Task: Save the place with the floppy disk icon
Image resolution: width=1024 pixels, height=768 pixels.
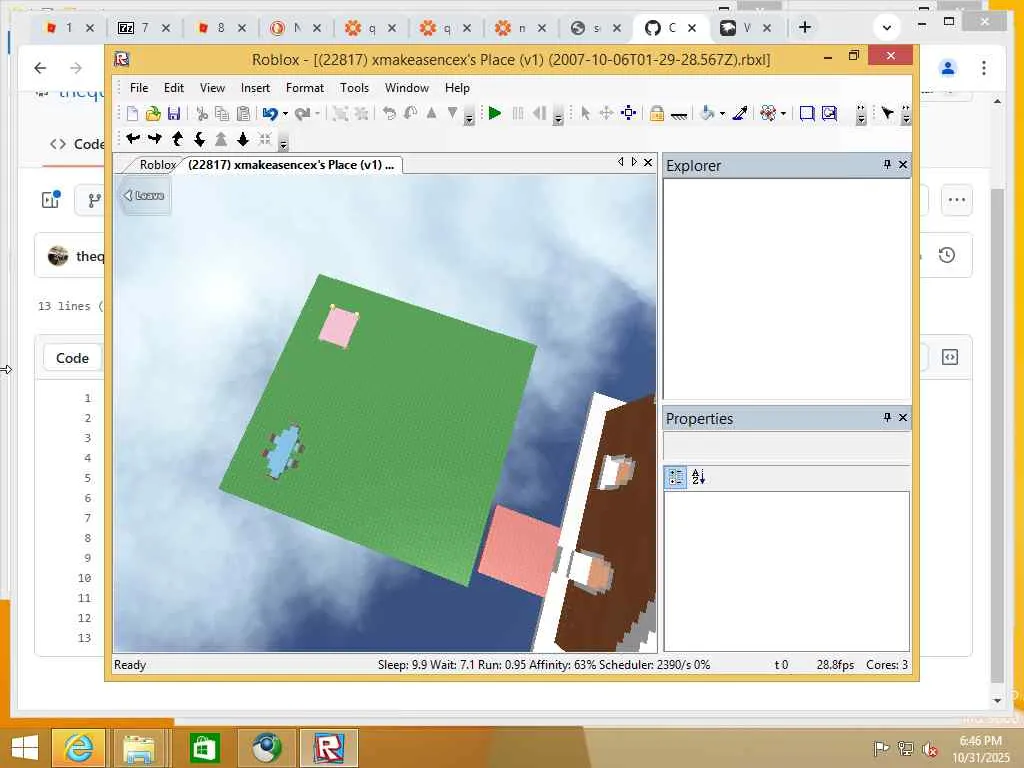Action: coord(174,114)
